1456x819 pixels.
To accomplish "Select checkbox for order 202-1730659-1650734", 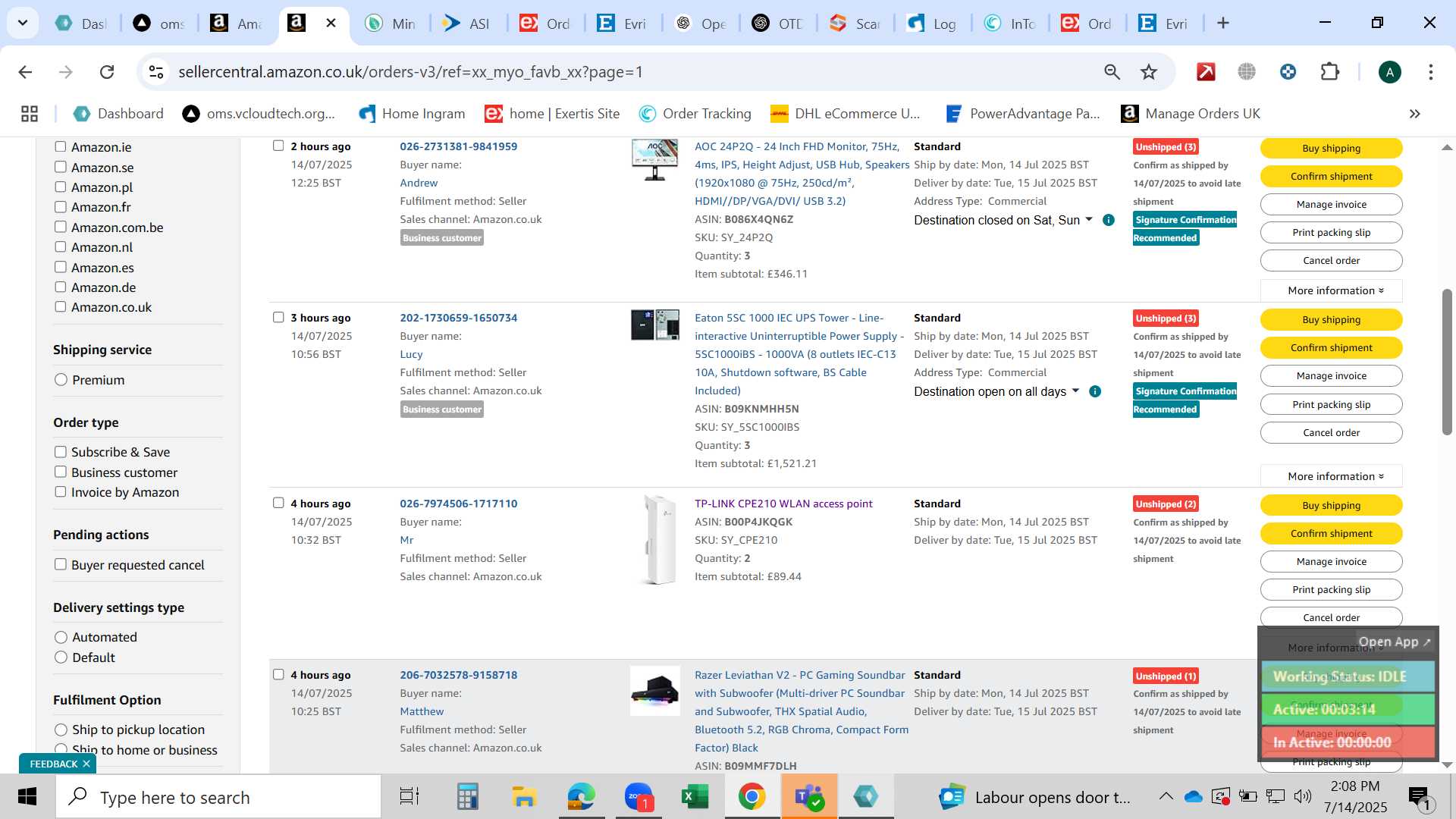I will [278, 317].
